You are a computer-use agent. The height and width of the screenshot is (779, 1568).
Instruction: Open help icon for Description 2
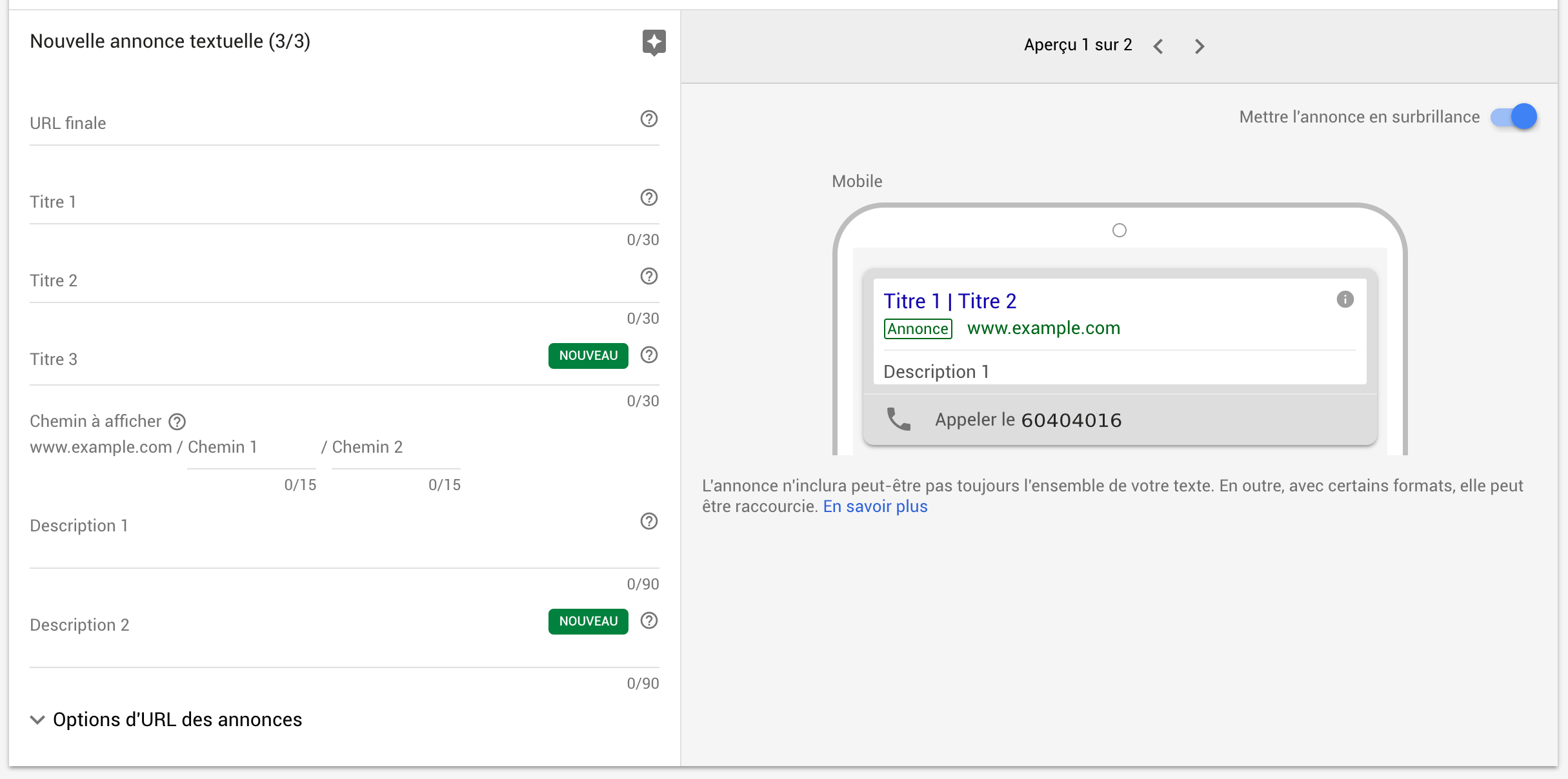point(648,620)
